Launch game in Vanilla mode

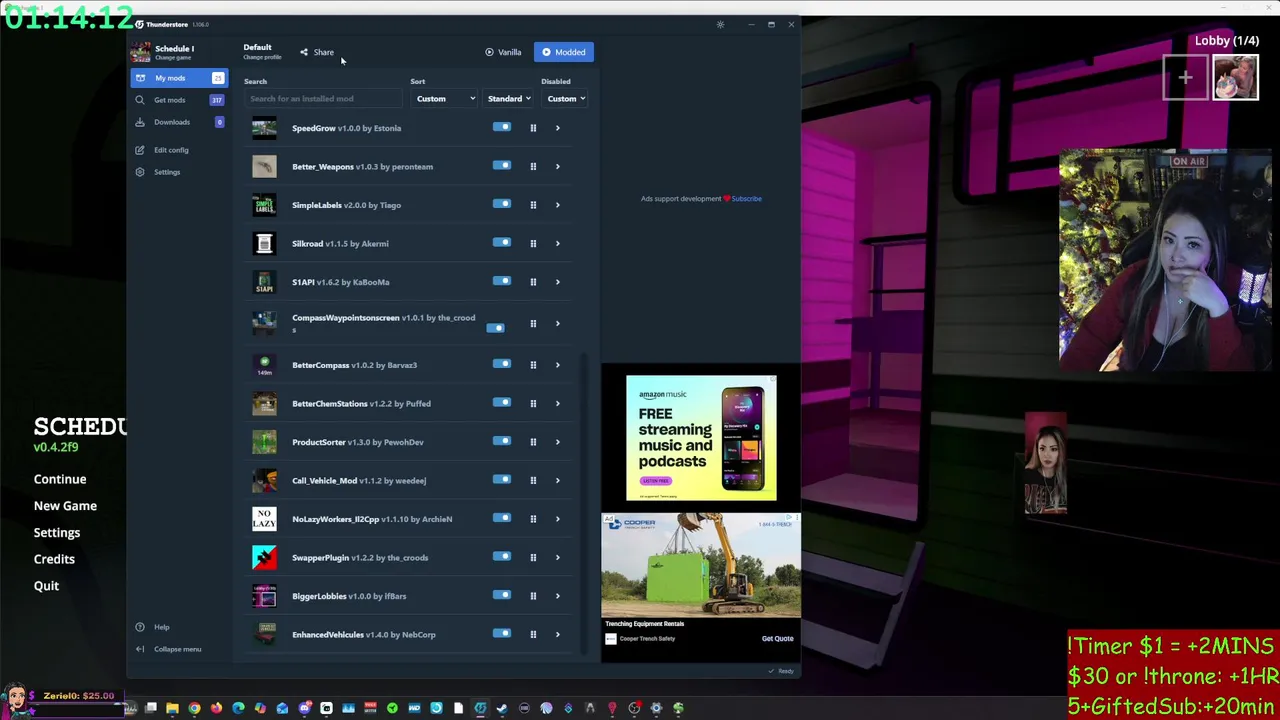[503, 52]
